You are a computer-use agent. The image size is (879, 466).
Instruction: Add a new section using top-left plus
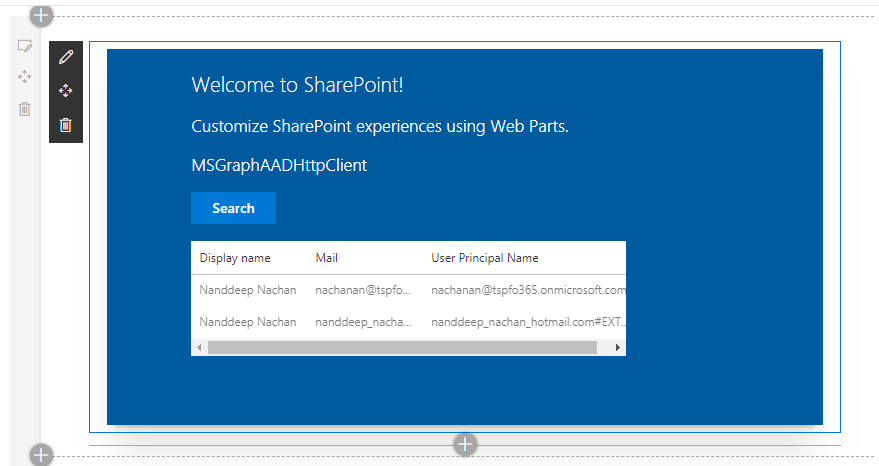pos(41,15)
